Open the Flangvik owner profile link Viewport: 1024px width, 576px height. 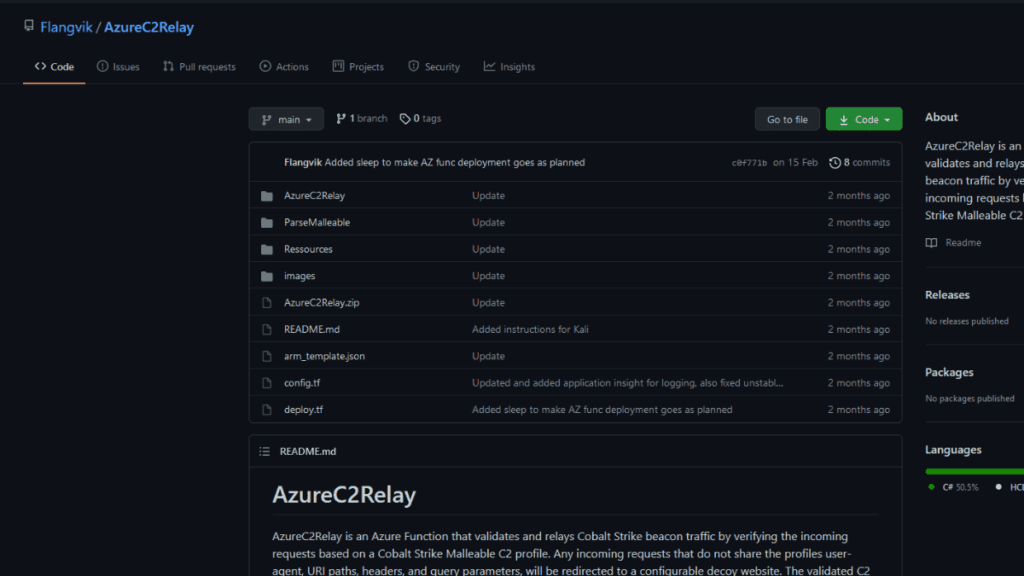pos(66,27)
